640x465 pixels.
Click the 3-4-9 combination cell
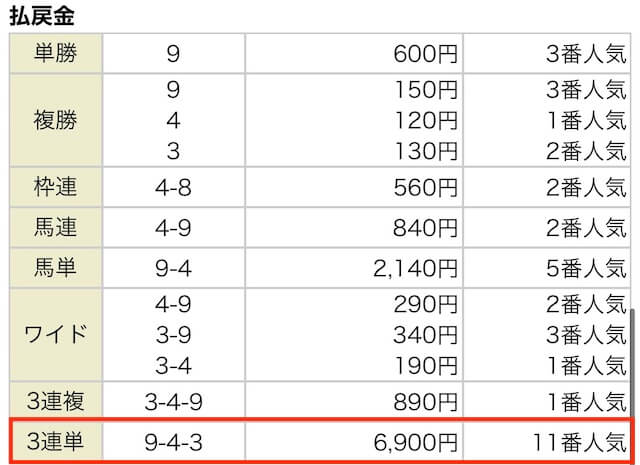coord(174,400)
